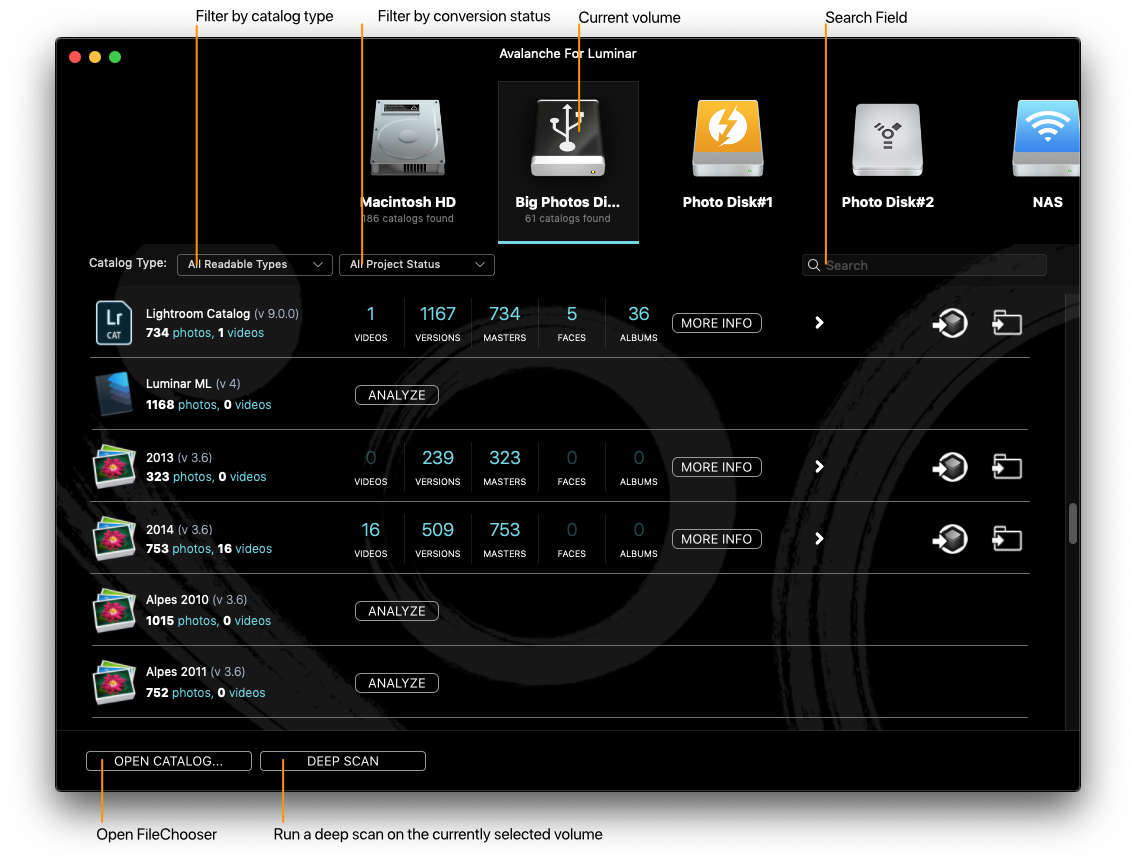The height and width of the screenshot is (865, 1136).
Task: Click the Luminar ML catalog icon
Action: coord(114,393)
